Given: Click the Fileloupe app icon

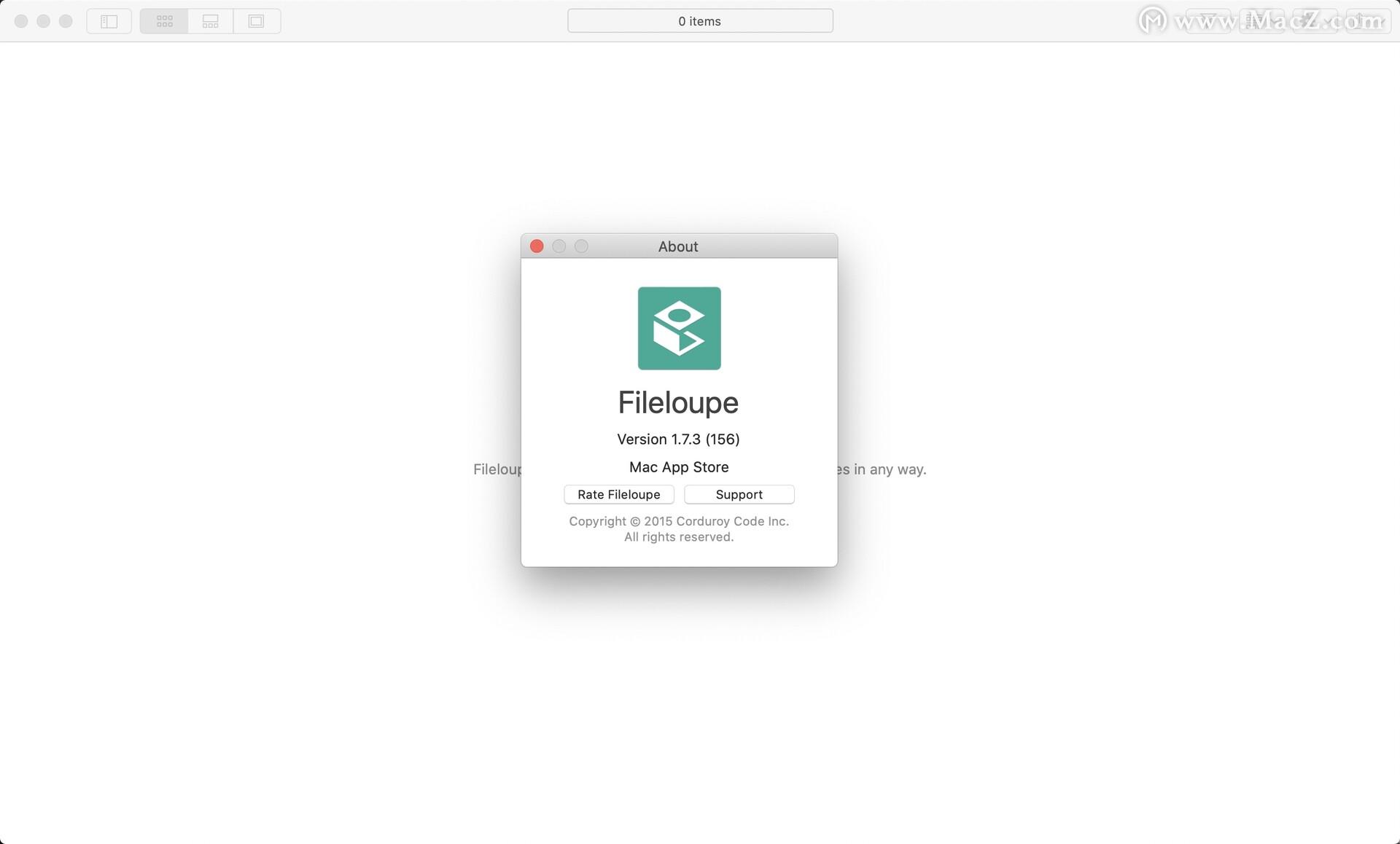Looking at the screenshot, I should coord(679,328).
